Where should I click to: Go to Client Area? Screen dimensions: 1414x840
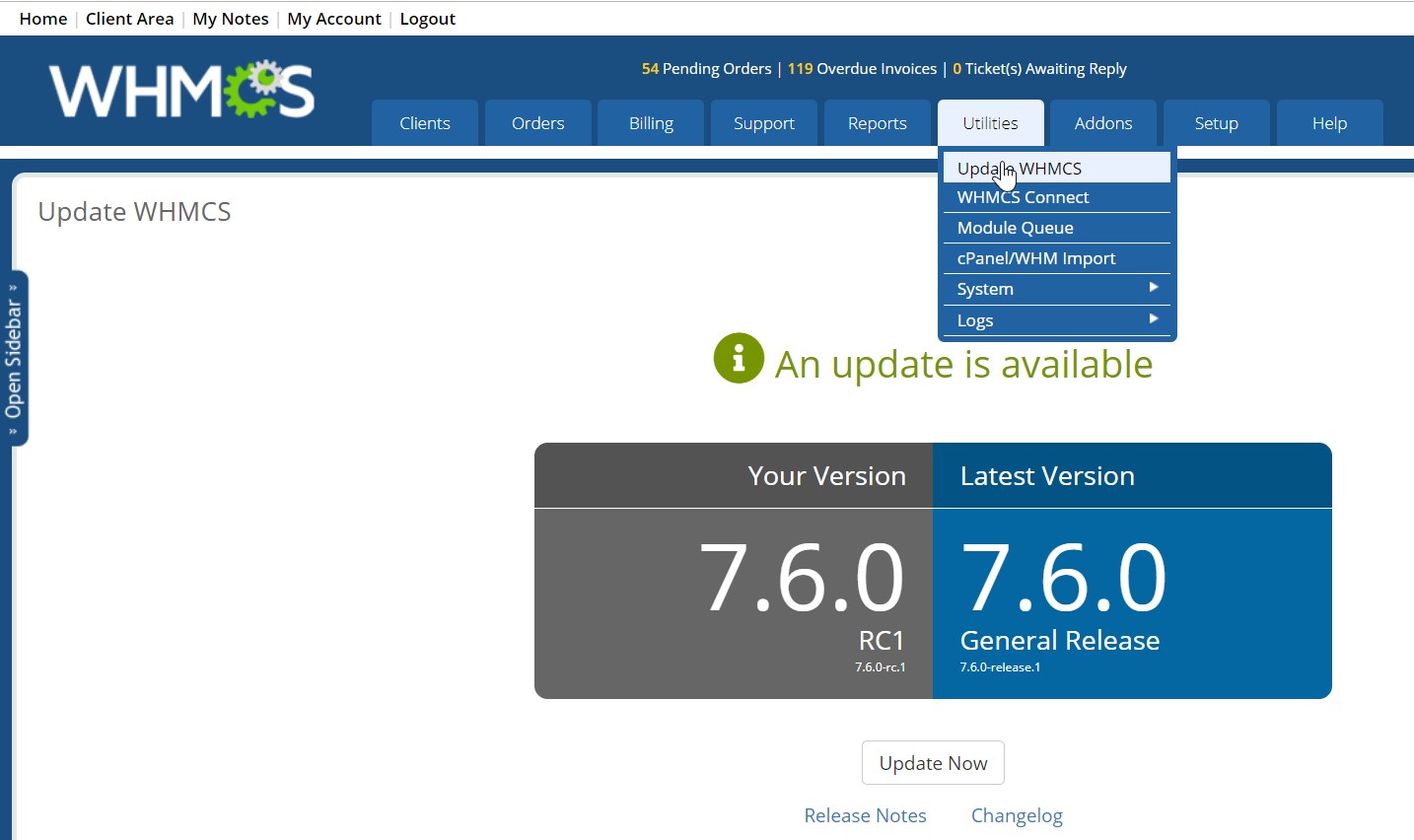pos(129,19)
